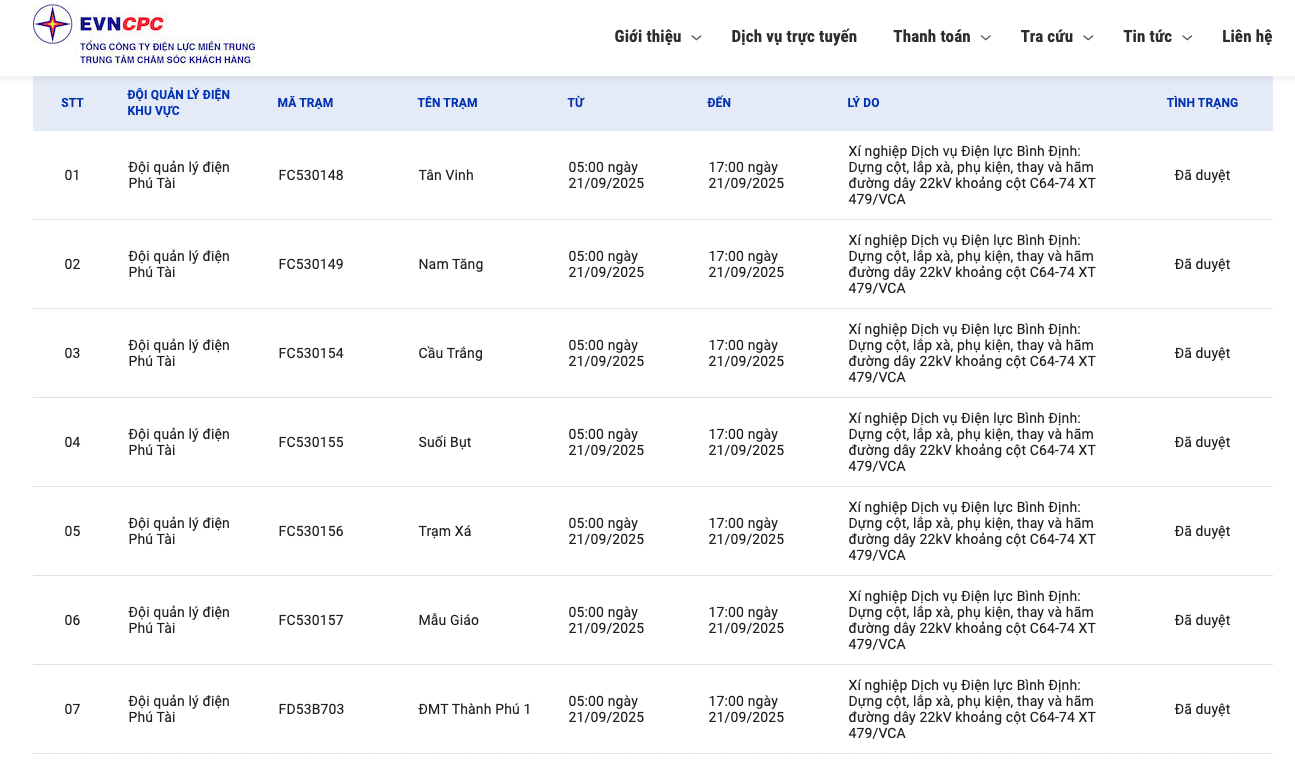Expand the Tra cứu dropdown chevron
Screen dimensions: 1295x760
coord(1088,38)
